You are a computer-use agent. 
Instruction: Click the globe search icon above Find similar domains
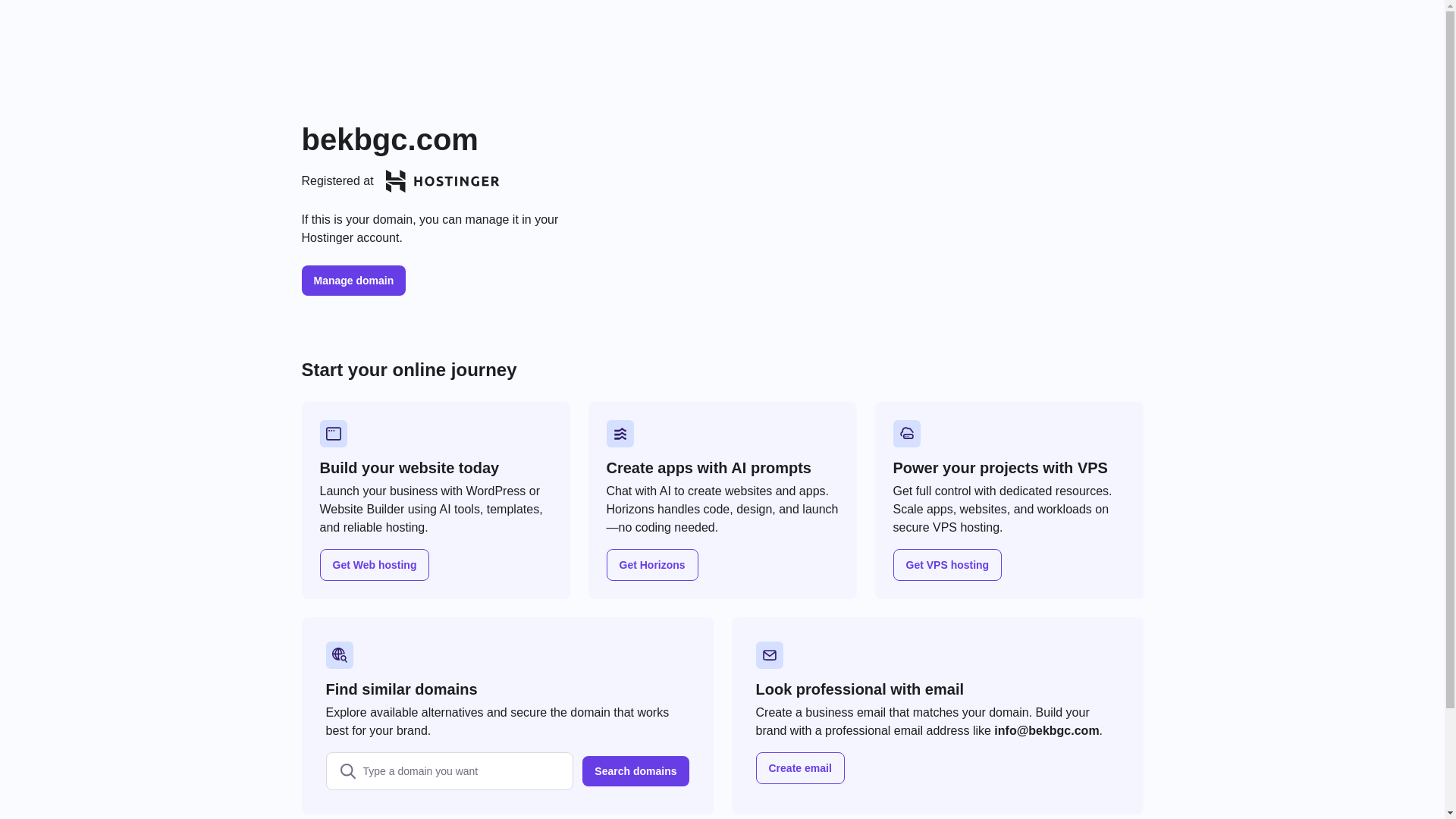pos(339,655)
